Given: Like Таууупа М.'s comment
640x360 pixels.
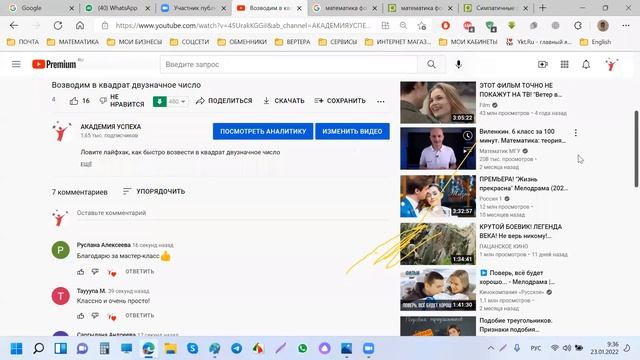Looking at the screenshot, I should [80, 316].
